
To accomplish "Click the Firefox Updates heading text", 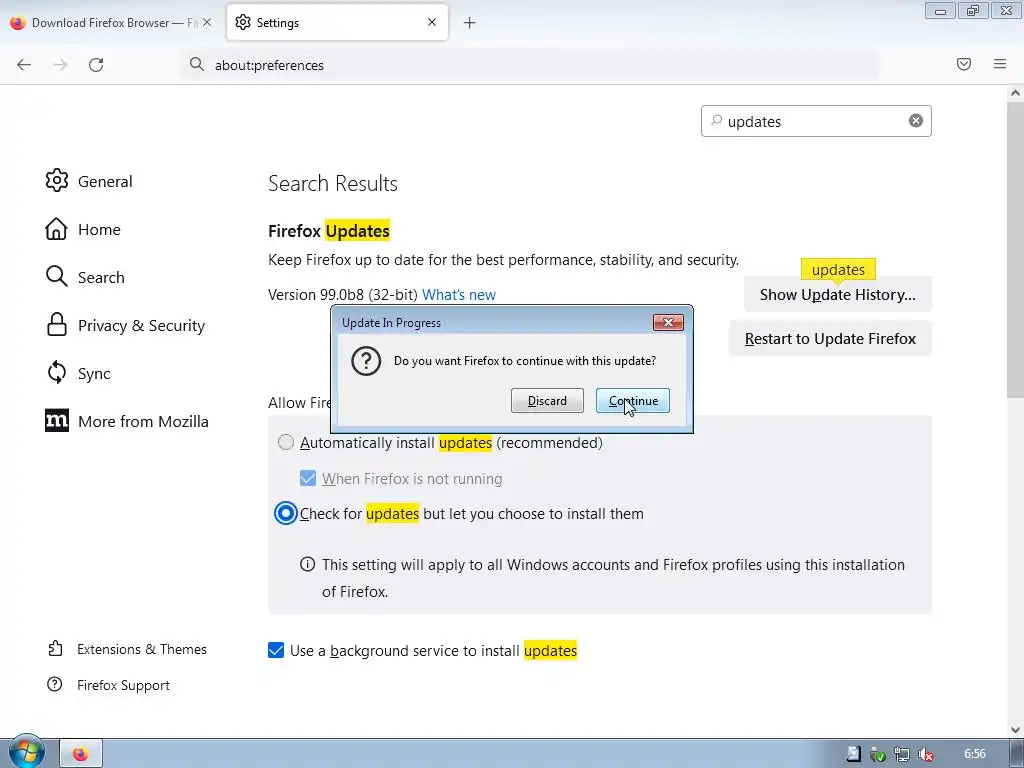I will (x=329, y=231).
